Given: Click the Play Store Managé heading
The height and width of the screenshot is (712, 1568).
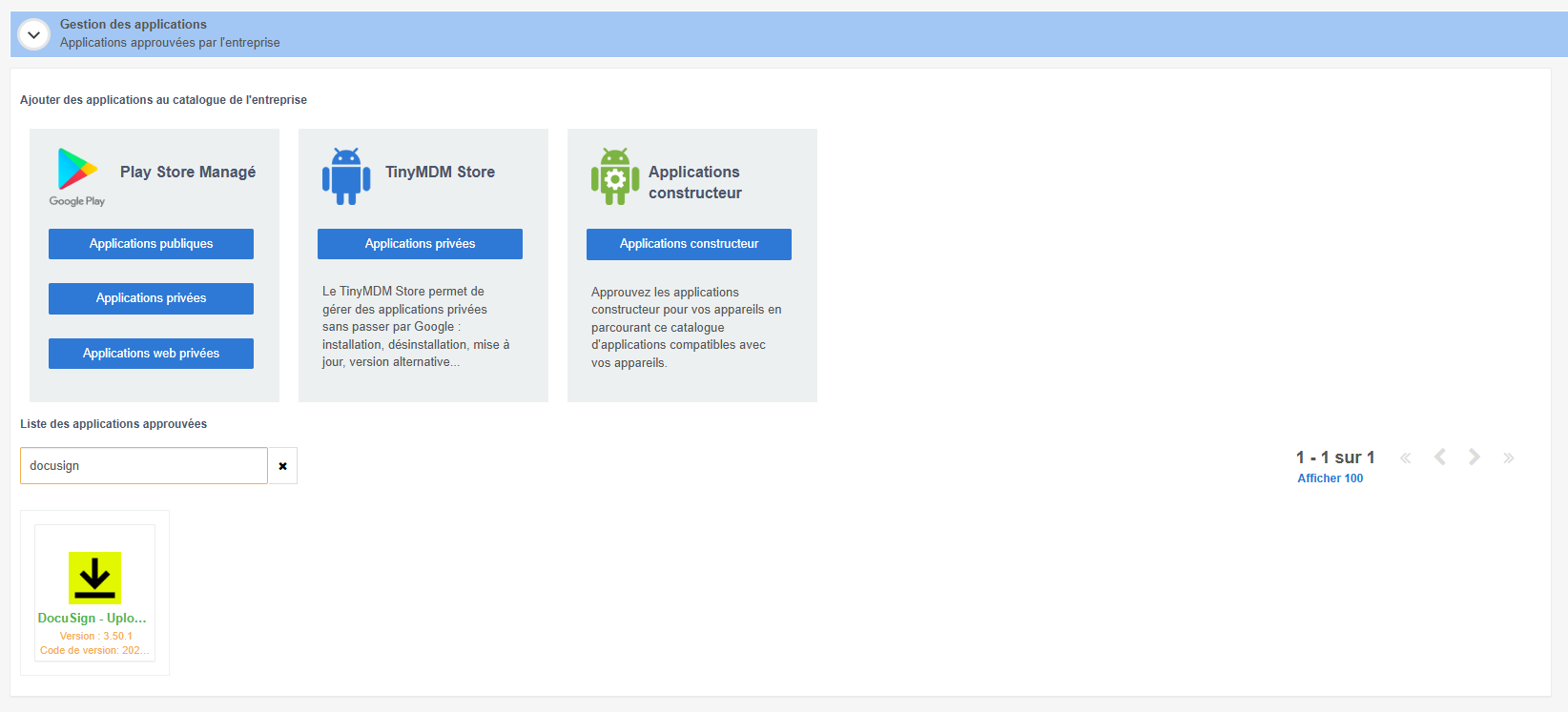Looking at the screenshot, I should tap(188, 173).
